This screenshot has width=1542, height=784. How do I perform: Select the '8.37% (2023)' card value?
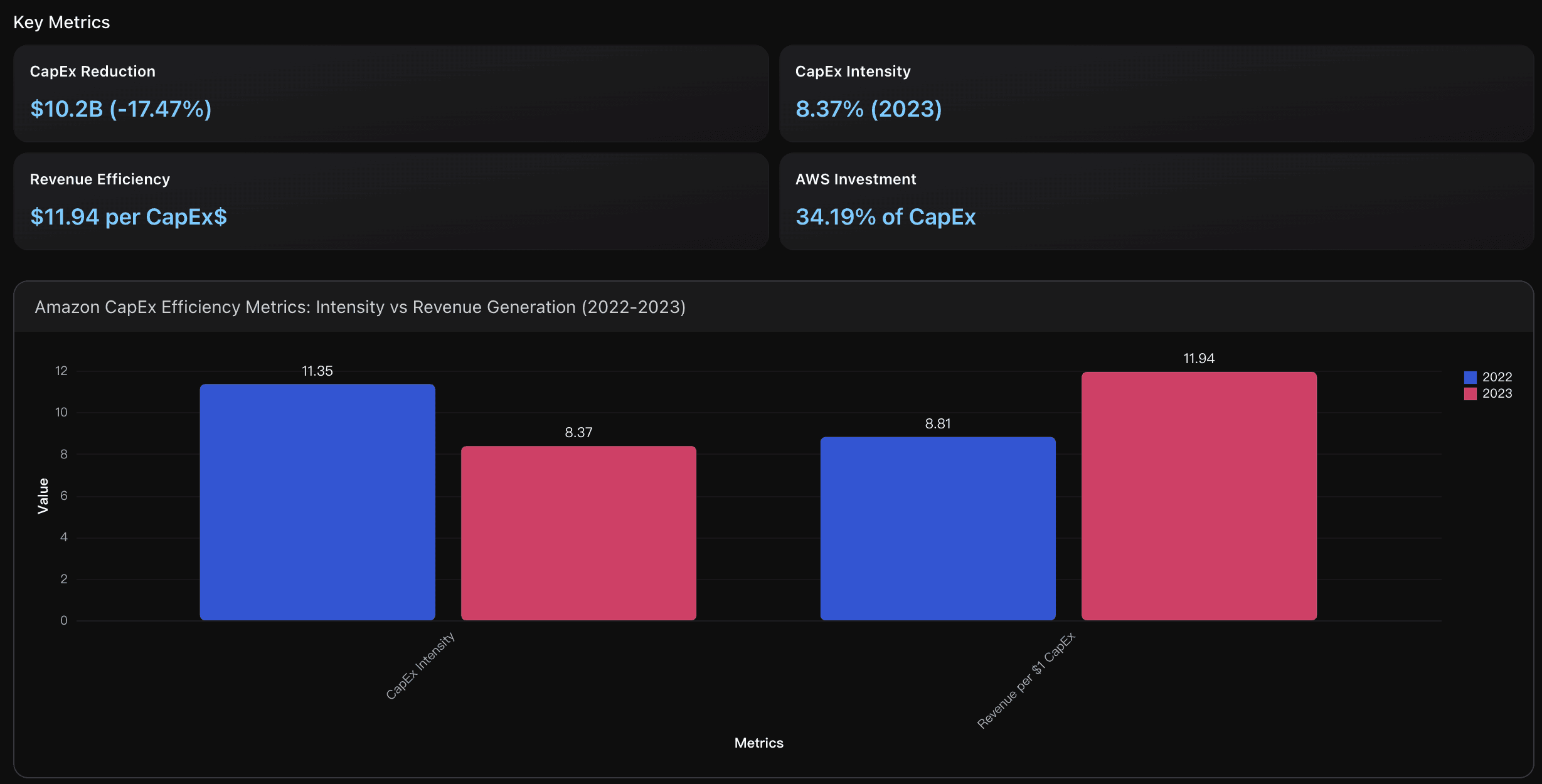click(869, 109)
